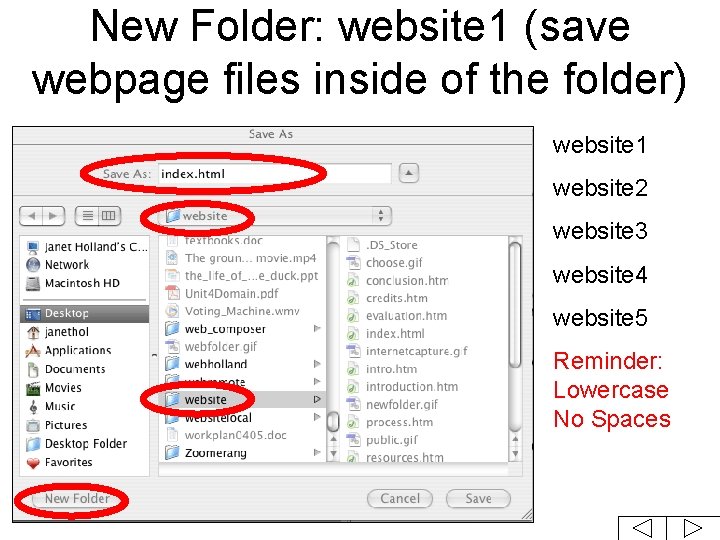Screen dimensions: 720x540
Task: Select the website folder in file list
Action: pyautogui.click(x=242, y=399)
